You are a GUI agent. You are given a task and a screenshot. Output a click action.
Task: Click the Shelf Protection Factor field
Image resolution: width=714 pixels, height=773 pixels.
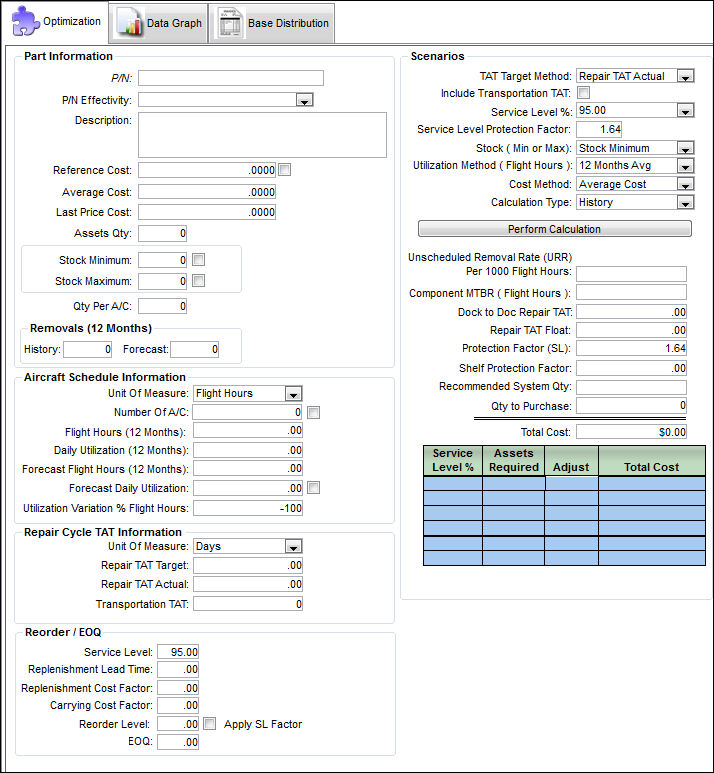(631, 368)
